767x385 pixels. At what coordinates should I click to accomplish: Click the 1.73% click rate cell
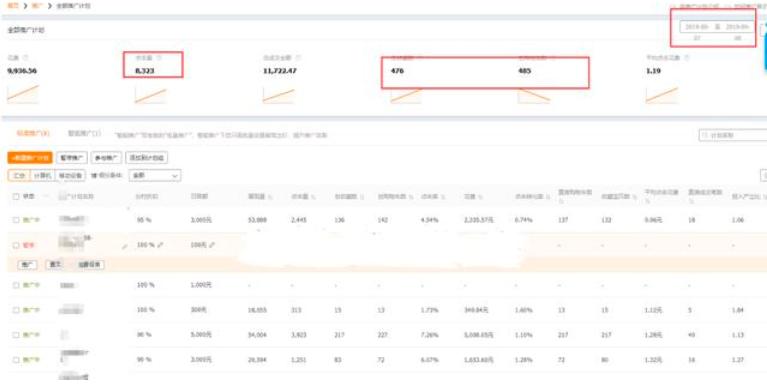point(429,310)
